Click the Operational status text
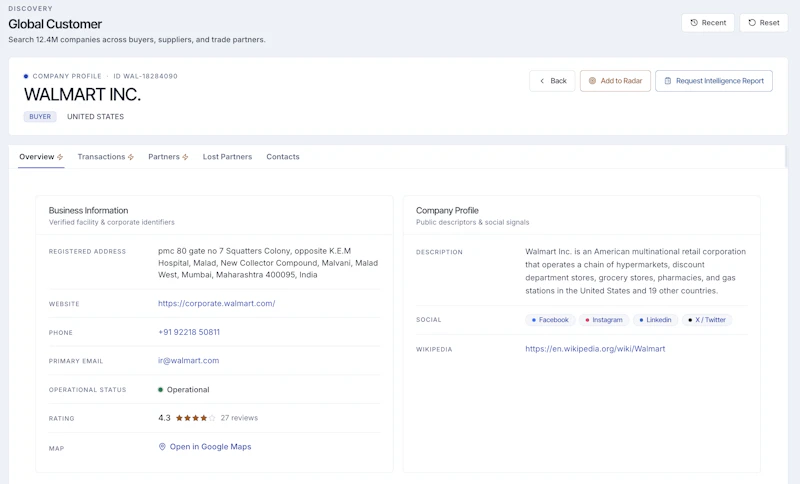This screenshot has width=800, height=484. tap(188, 390)
